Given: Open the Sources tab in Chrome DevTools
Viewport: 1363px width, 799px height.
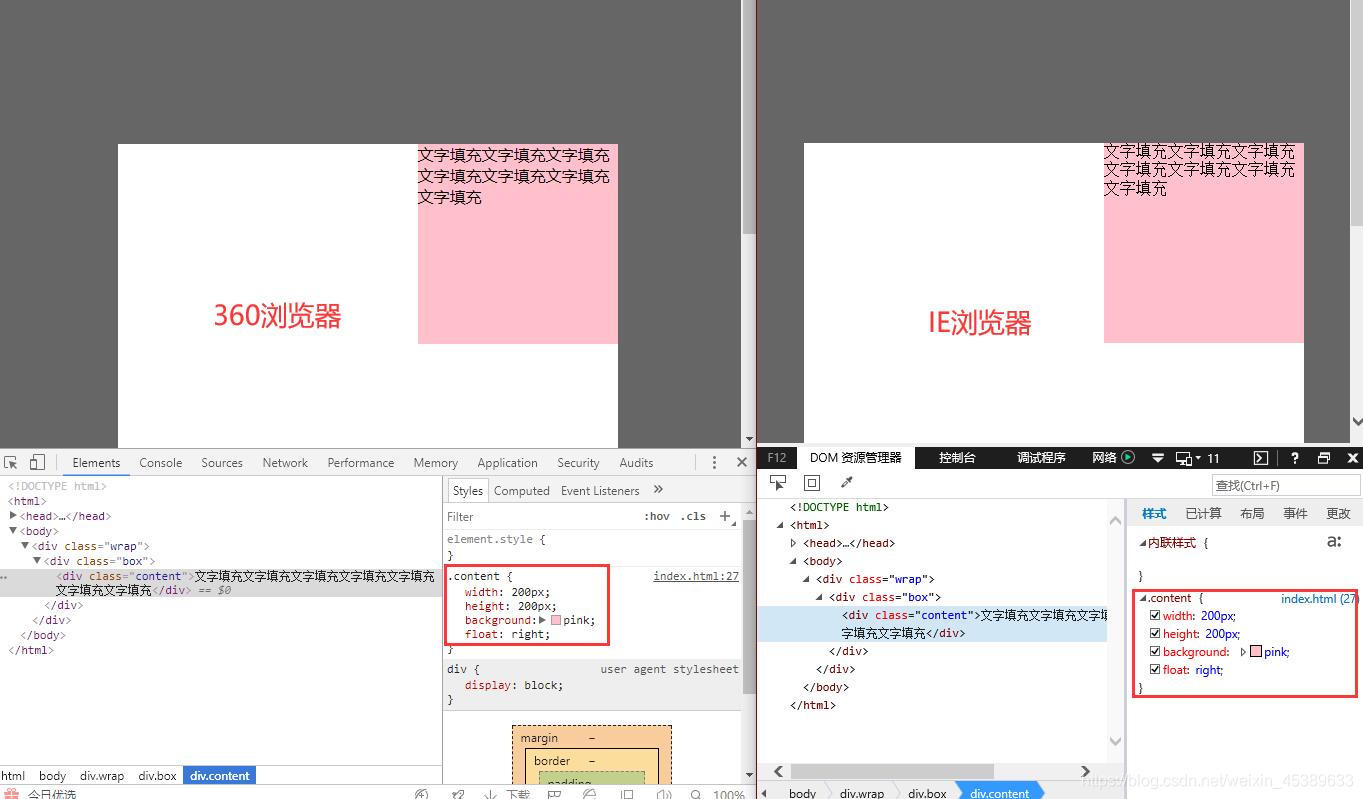Looking at the screenshot, I should [222, 463].
